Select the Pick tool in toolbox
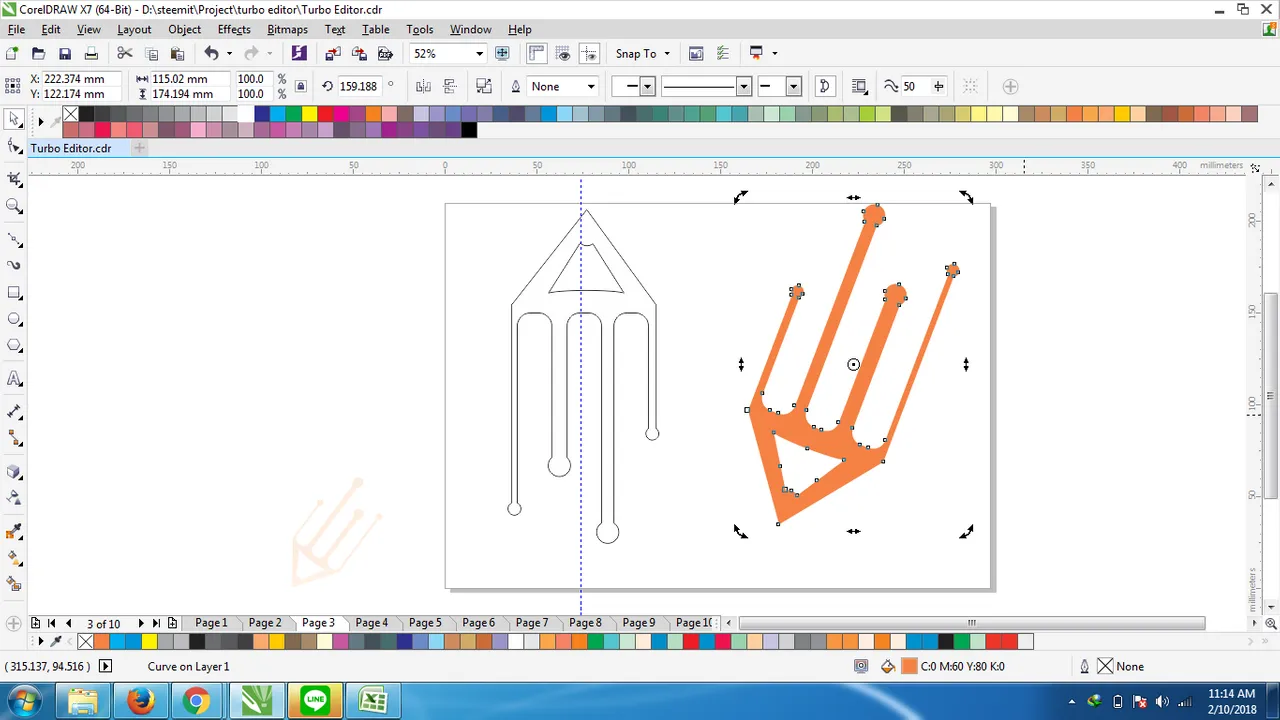The width and height of the screenshot is (1280, 720). 14,119
